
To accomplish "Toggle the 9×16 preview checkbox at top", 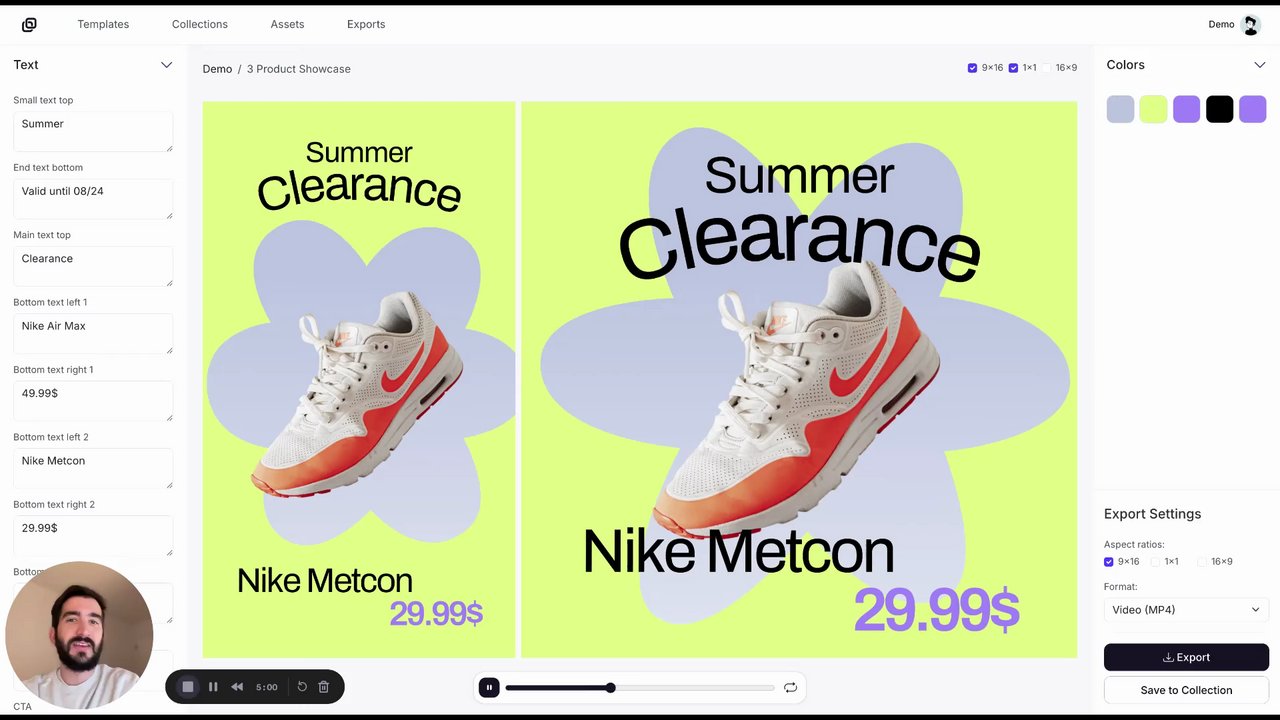I will 972,68.
